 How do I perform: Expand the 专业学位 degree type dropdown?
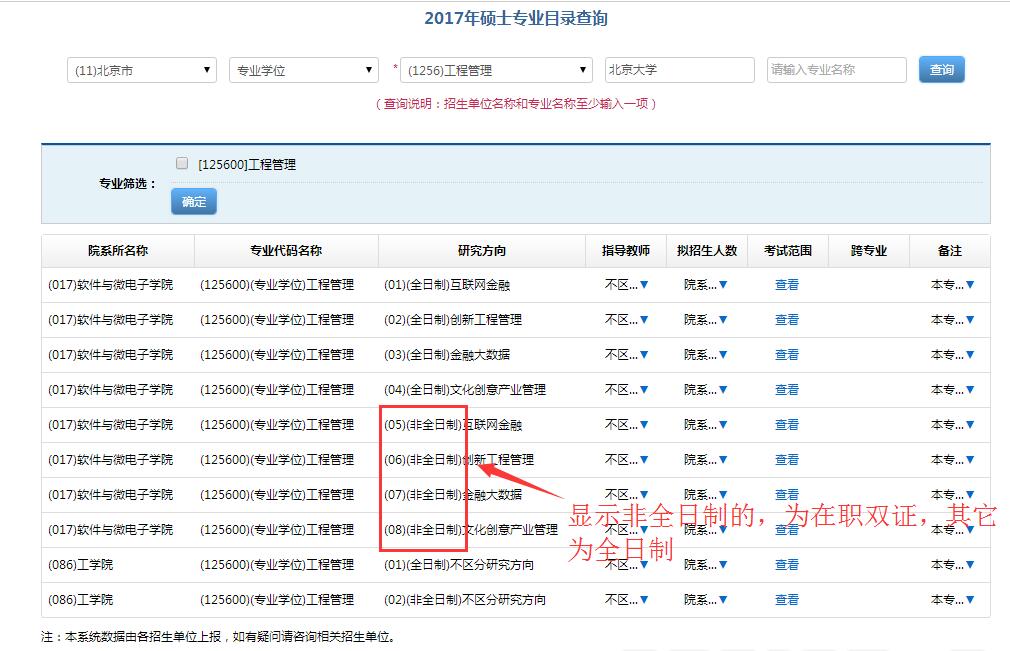303,70
